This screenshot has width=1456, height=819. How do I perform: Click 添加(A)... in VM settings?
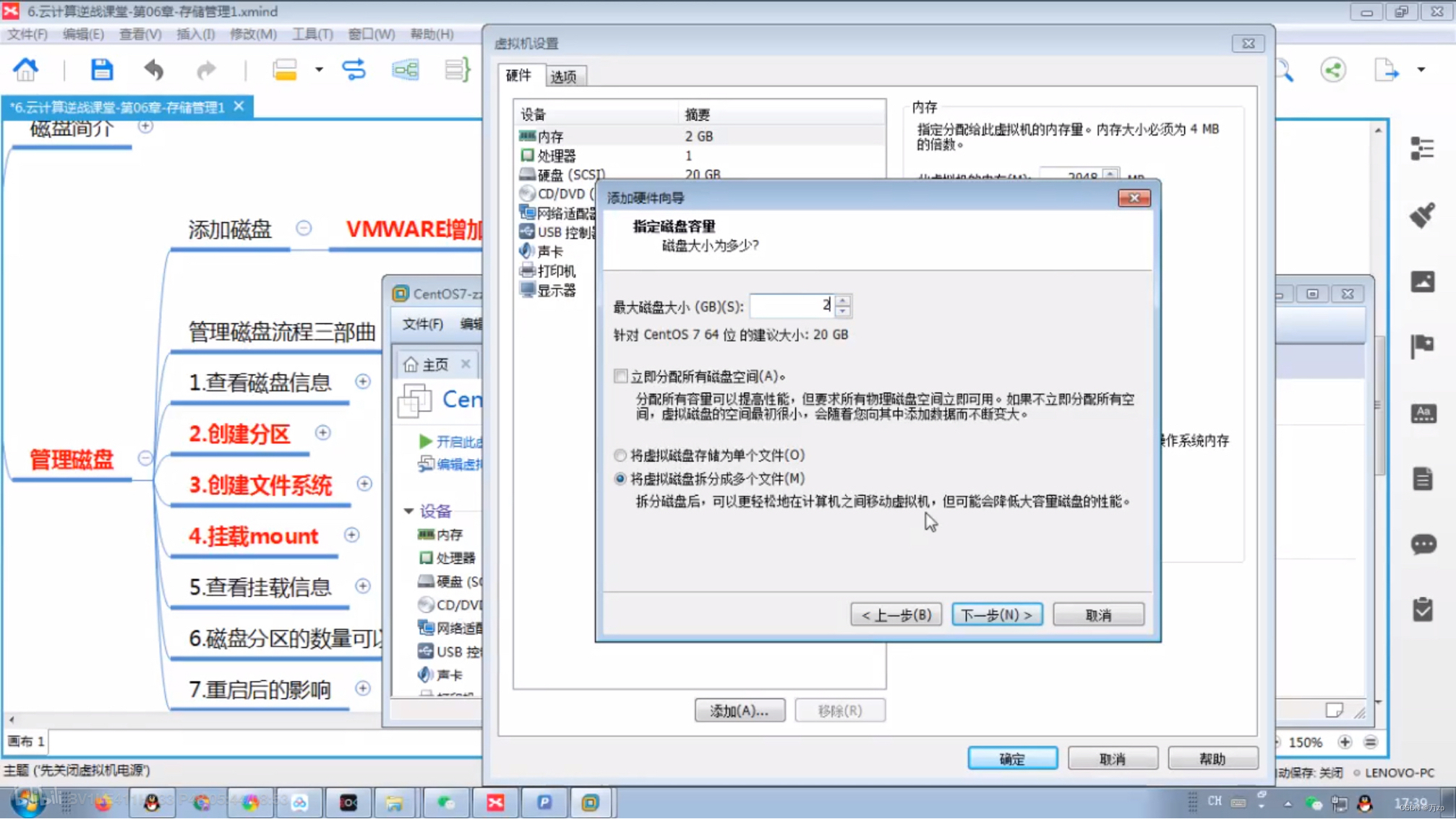pos(740,711)
